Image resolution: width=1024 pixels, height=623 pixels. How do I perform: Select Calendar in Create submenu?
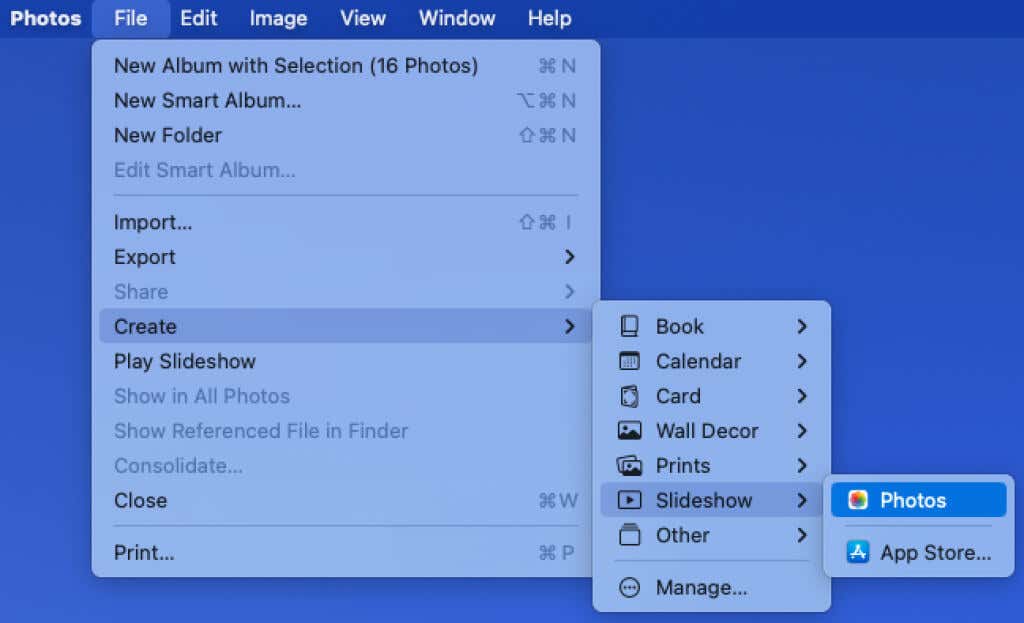(712, 360)
